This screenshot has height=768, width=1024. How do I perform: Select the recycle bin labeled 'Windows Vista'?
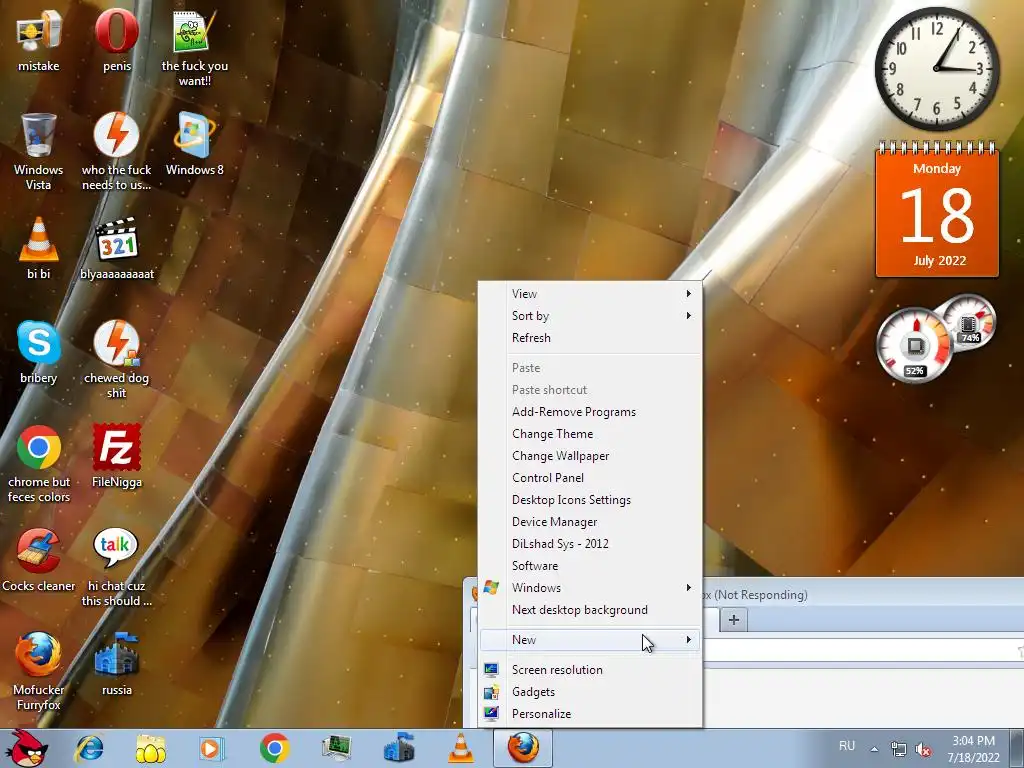(x=39, y=150)
